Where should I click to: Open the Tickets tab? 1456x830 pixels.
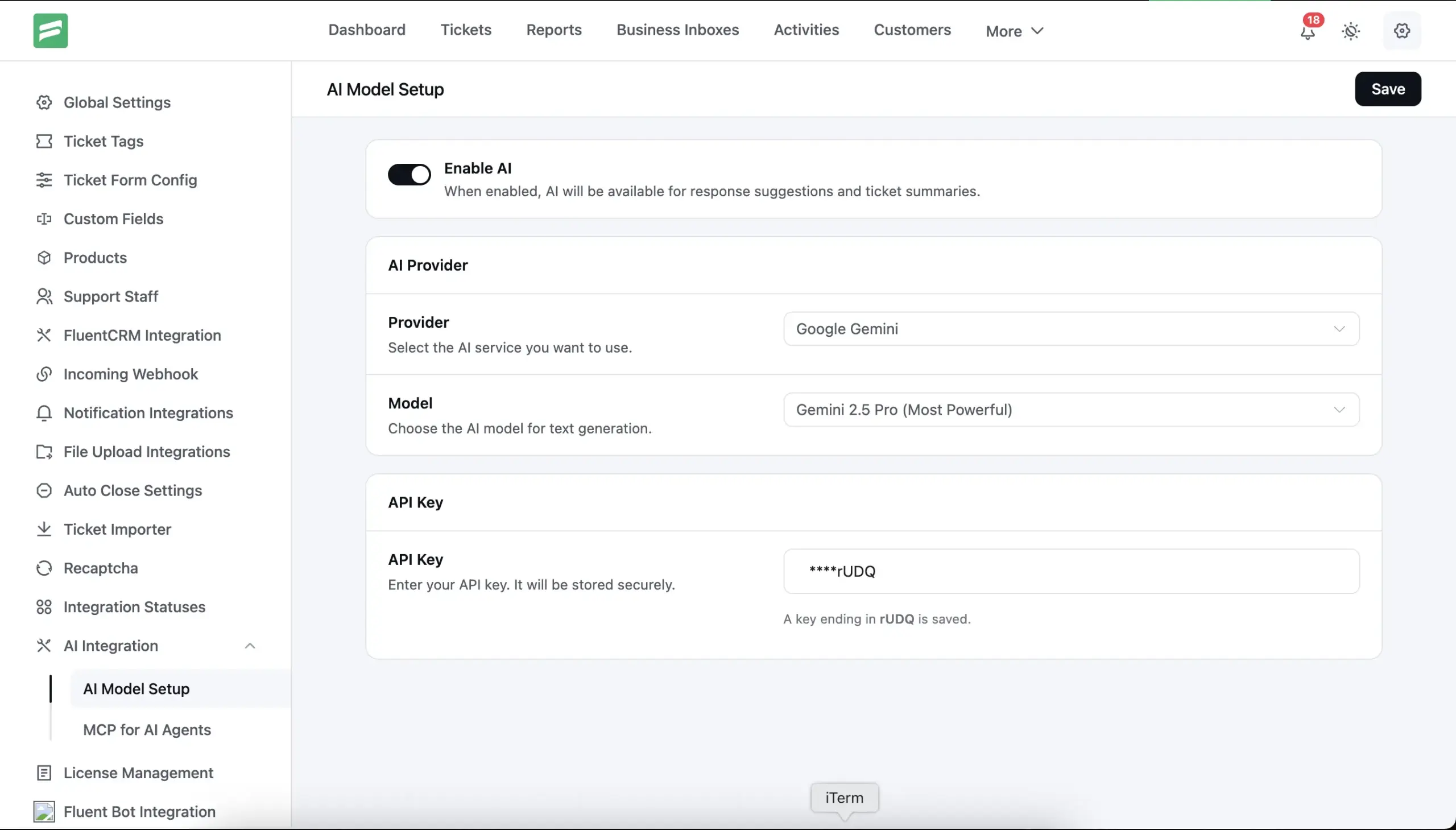tap(466, 30)
